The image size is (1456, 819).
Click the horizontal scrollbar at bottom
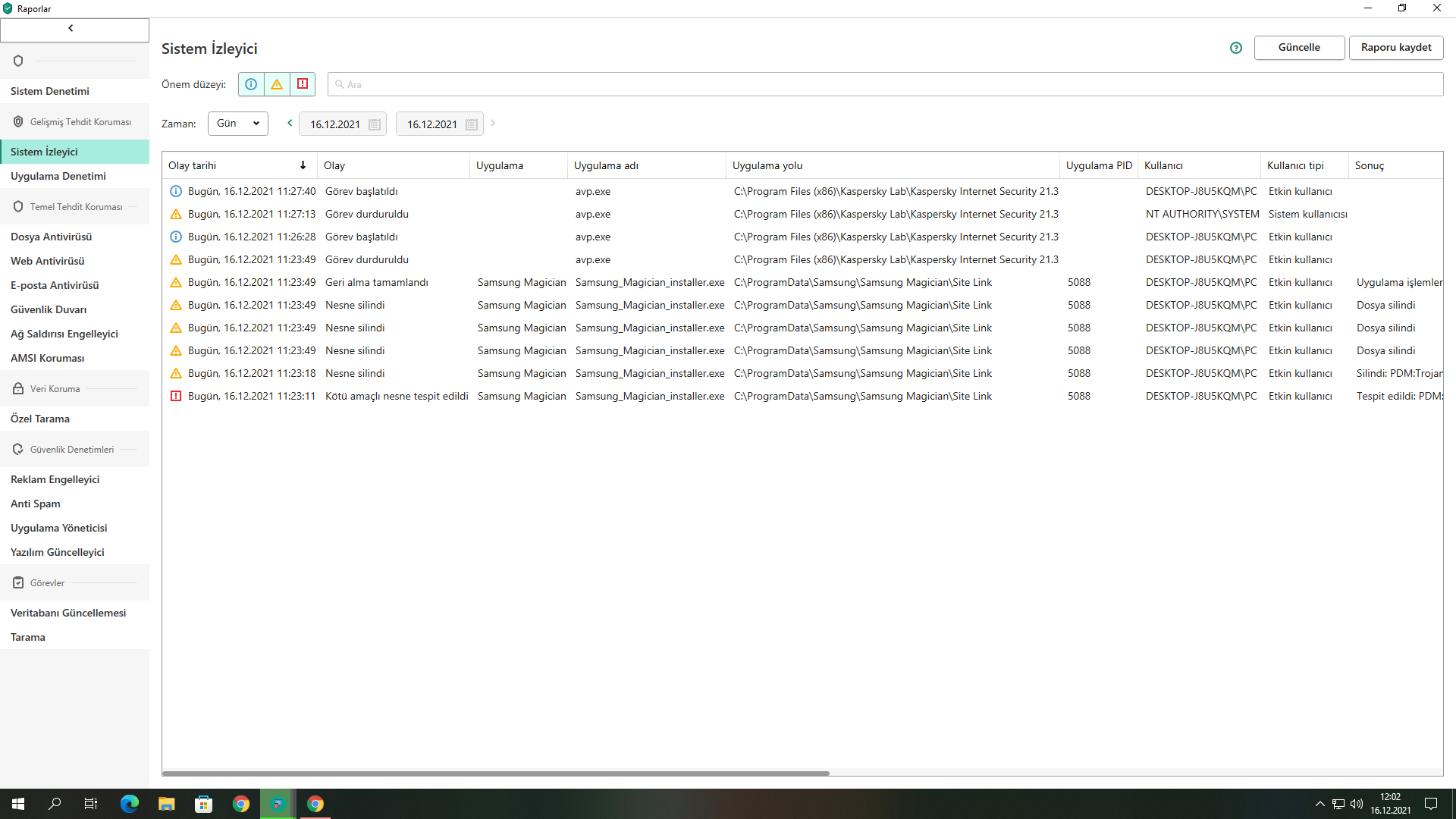point(496,773)
